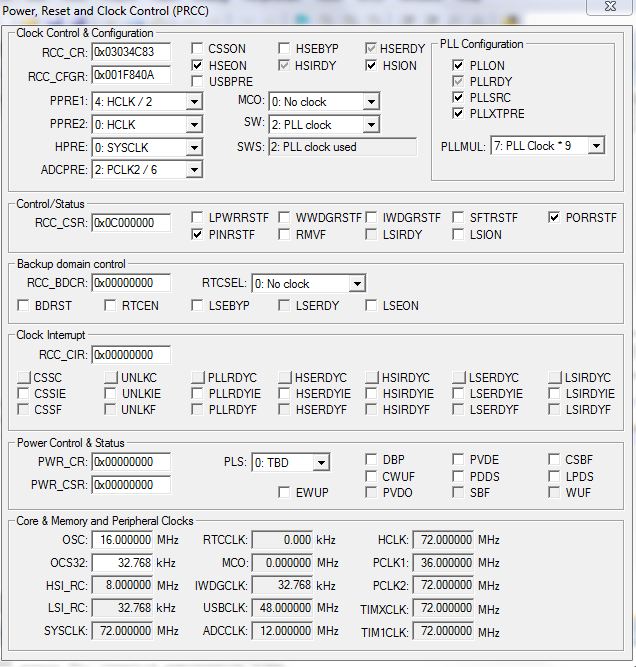Viewport: 636px width, 667px height.
Task: Enable the CSSON checkbox
Action: coord(197,48)
